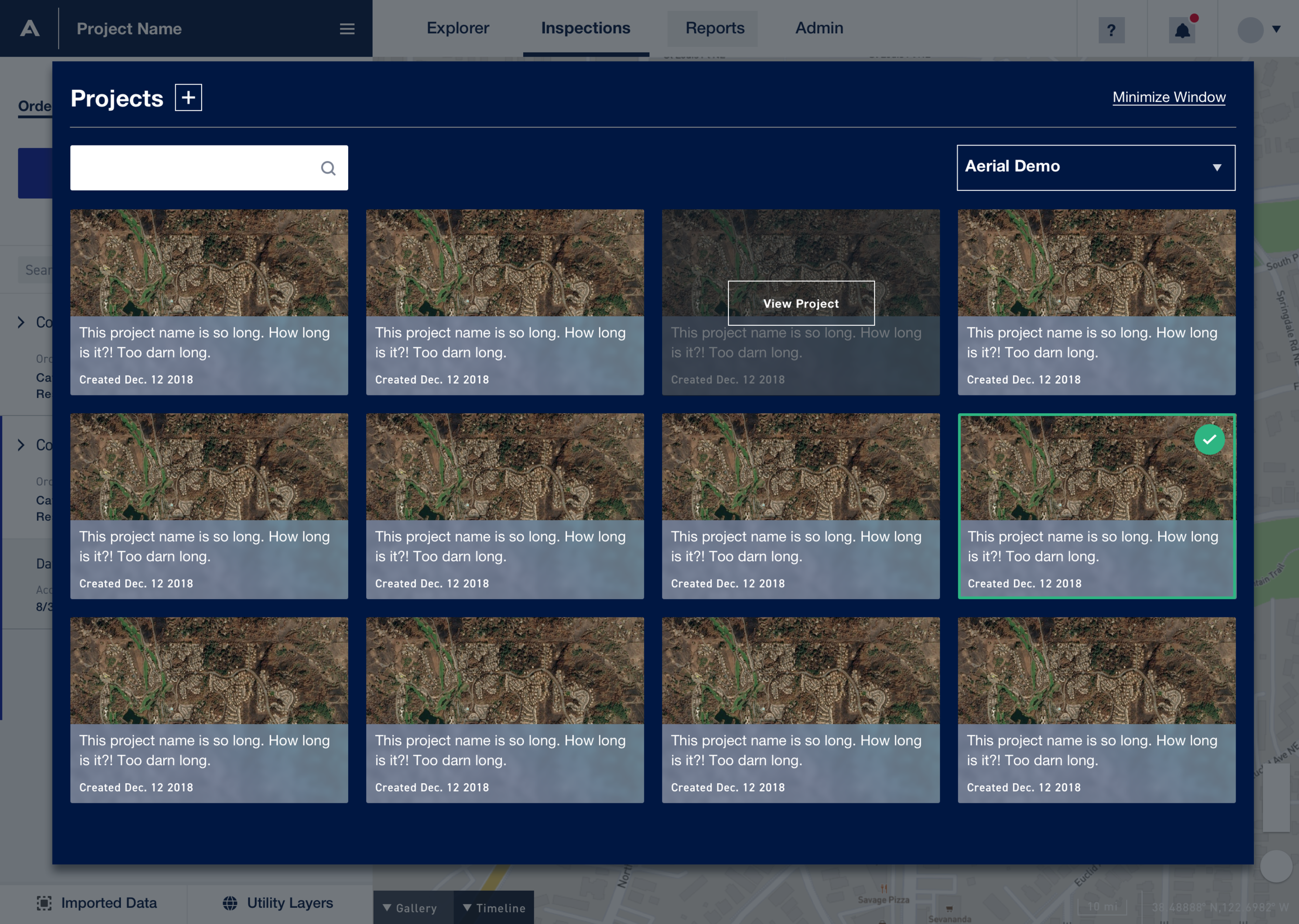
Task: Expand the user account dropdown arrow
Action: [x=1276, y=29]
